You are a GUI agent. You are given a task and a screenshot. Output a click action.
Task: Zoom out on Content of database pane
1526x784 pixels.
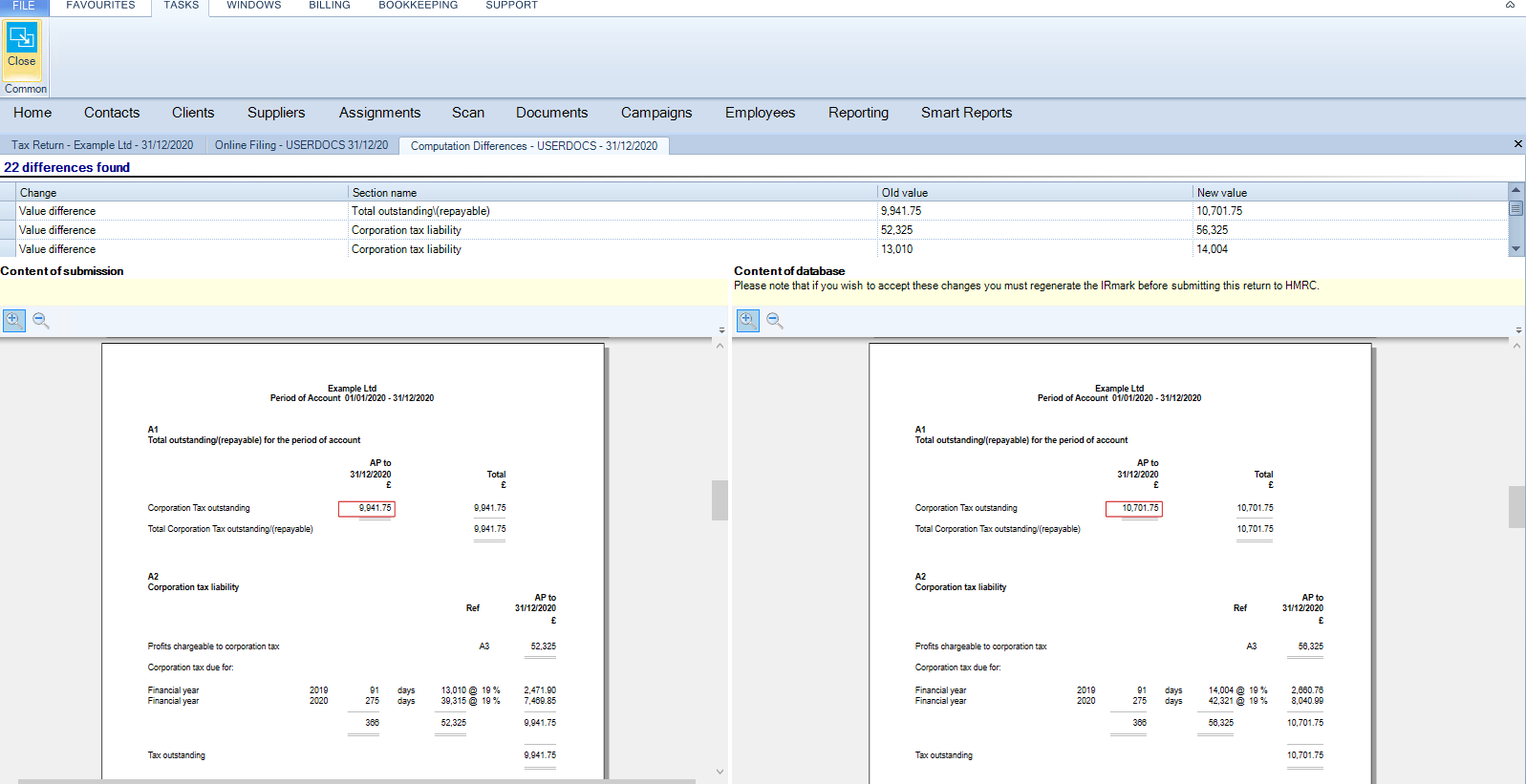click(775, 320)
